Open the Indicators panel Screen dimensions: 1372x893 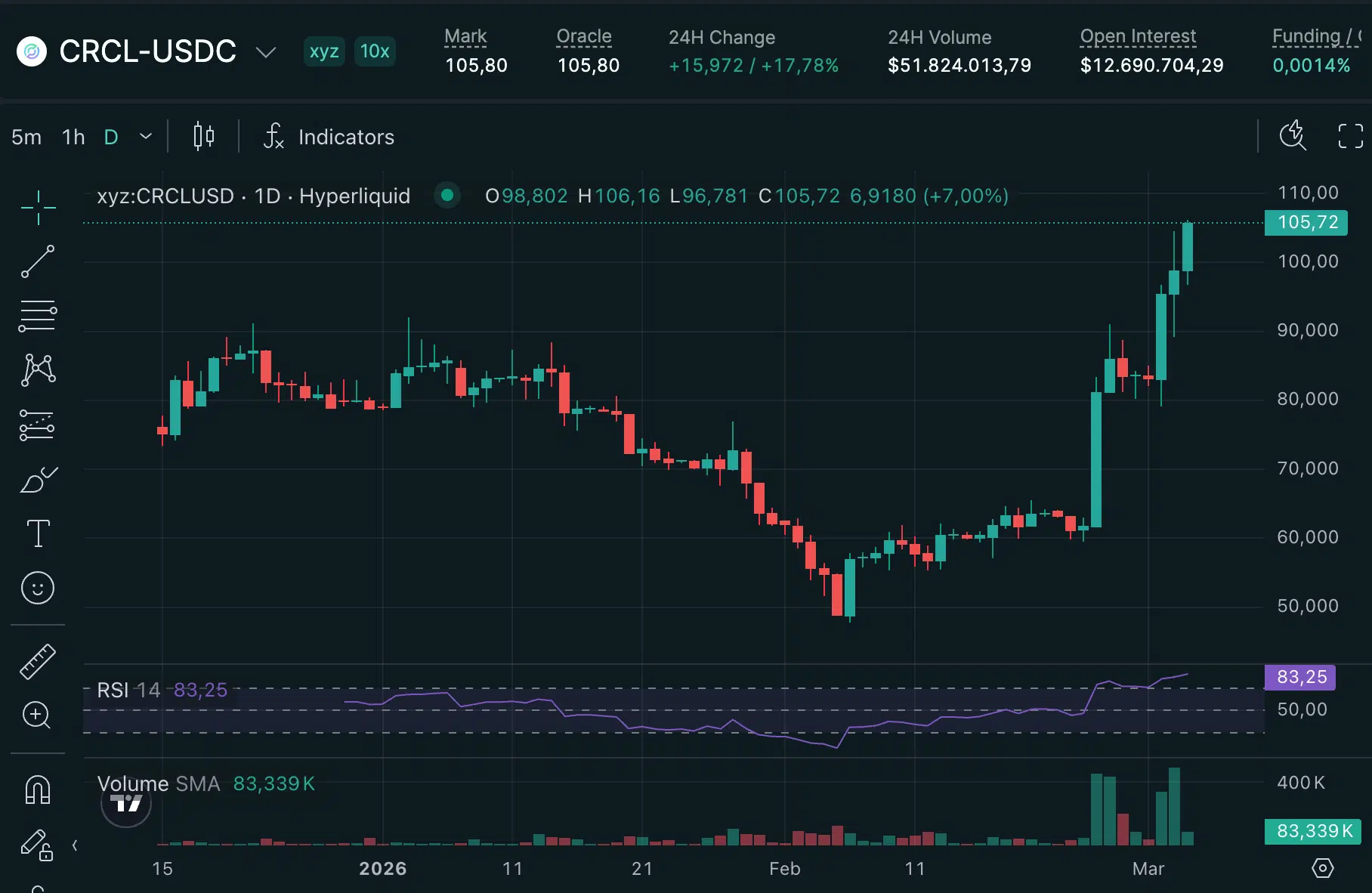329,137
